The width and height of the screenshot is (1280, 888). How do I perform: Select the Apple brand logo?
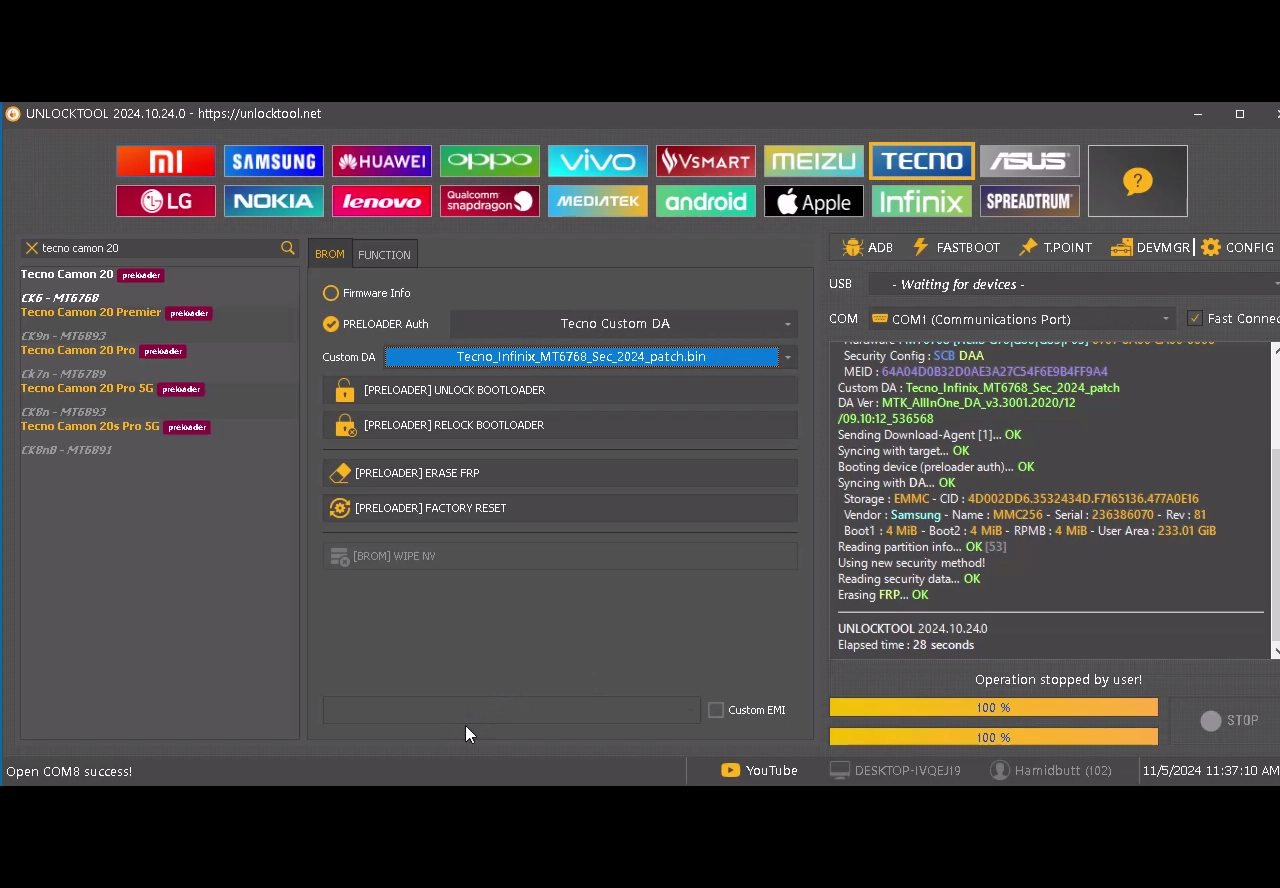813,201
